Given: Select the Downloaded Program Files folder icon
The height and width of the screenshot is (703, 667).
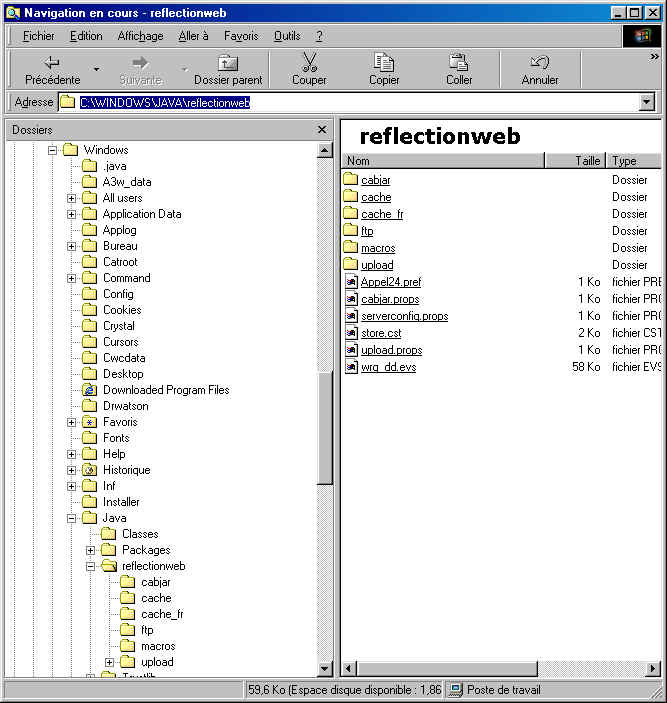Looking at the screenshot, I should tap(90, 390).
